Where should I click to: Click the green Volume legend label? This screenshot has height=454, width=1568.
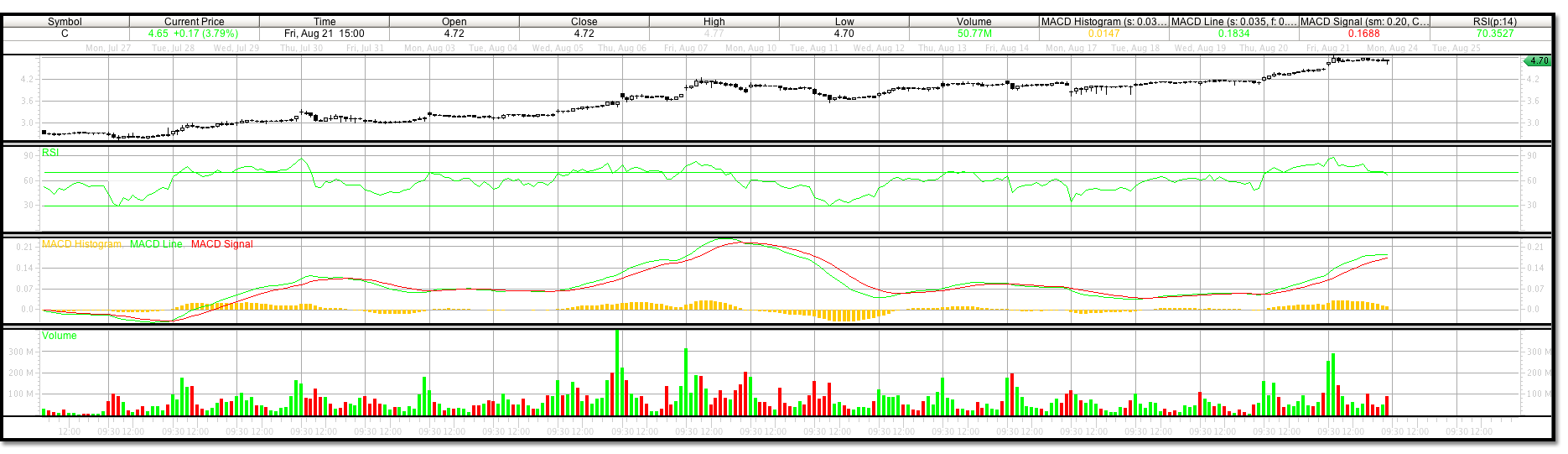click(x=60, y=336)
